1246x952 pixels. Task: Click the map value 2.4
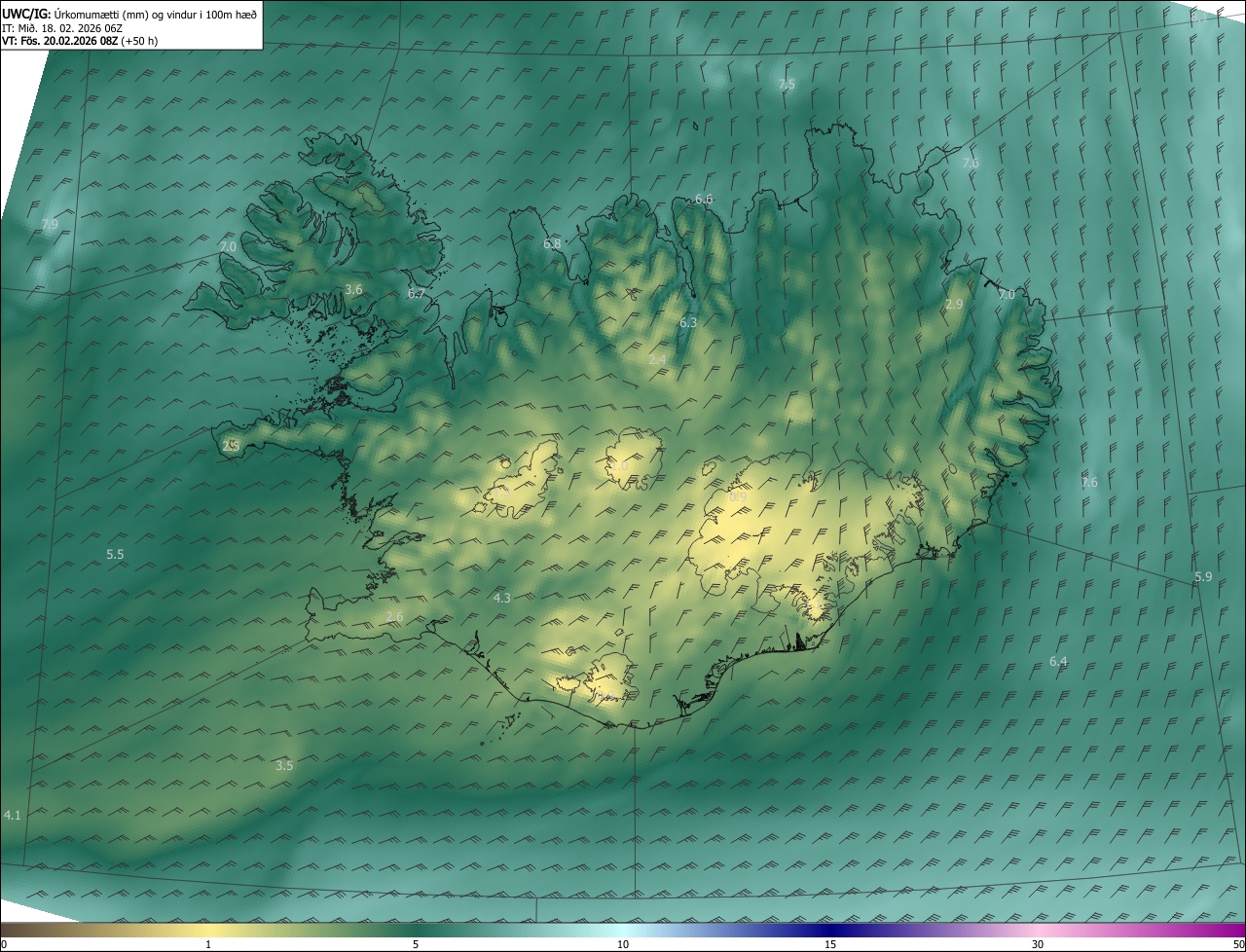(657, 359)
